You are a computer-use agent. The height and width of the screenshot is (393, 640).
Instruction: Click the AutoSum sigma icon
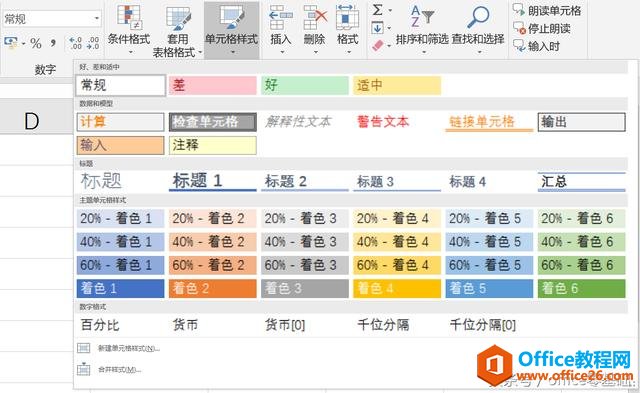click(x=378, y=9)
